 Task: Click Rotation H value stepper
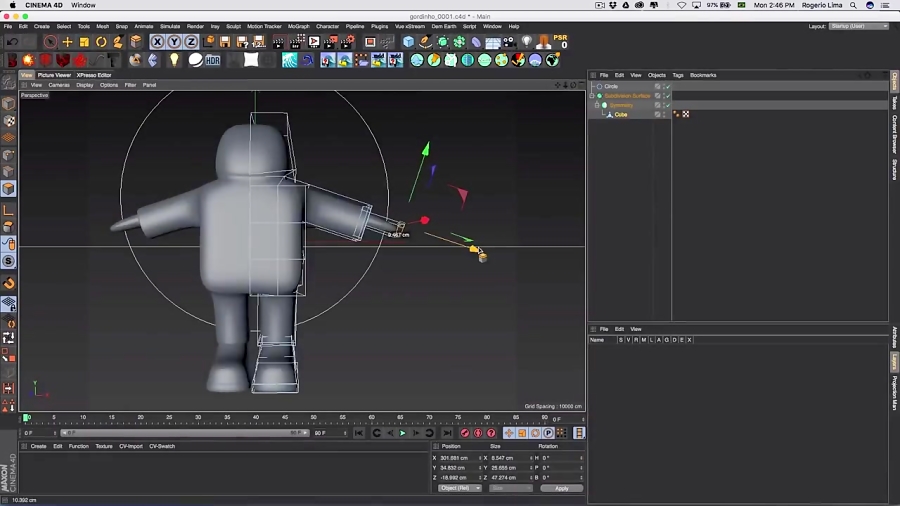pyautogui.click(x=581, y=458)
